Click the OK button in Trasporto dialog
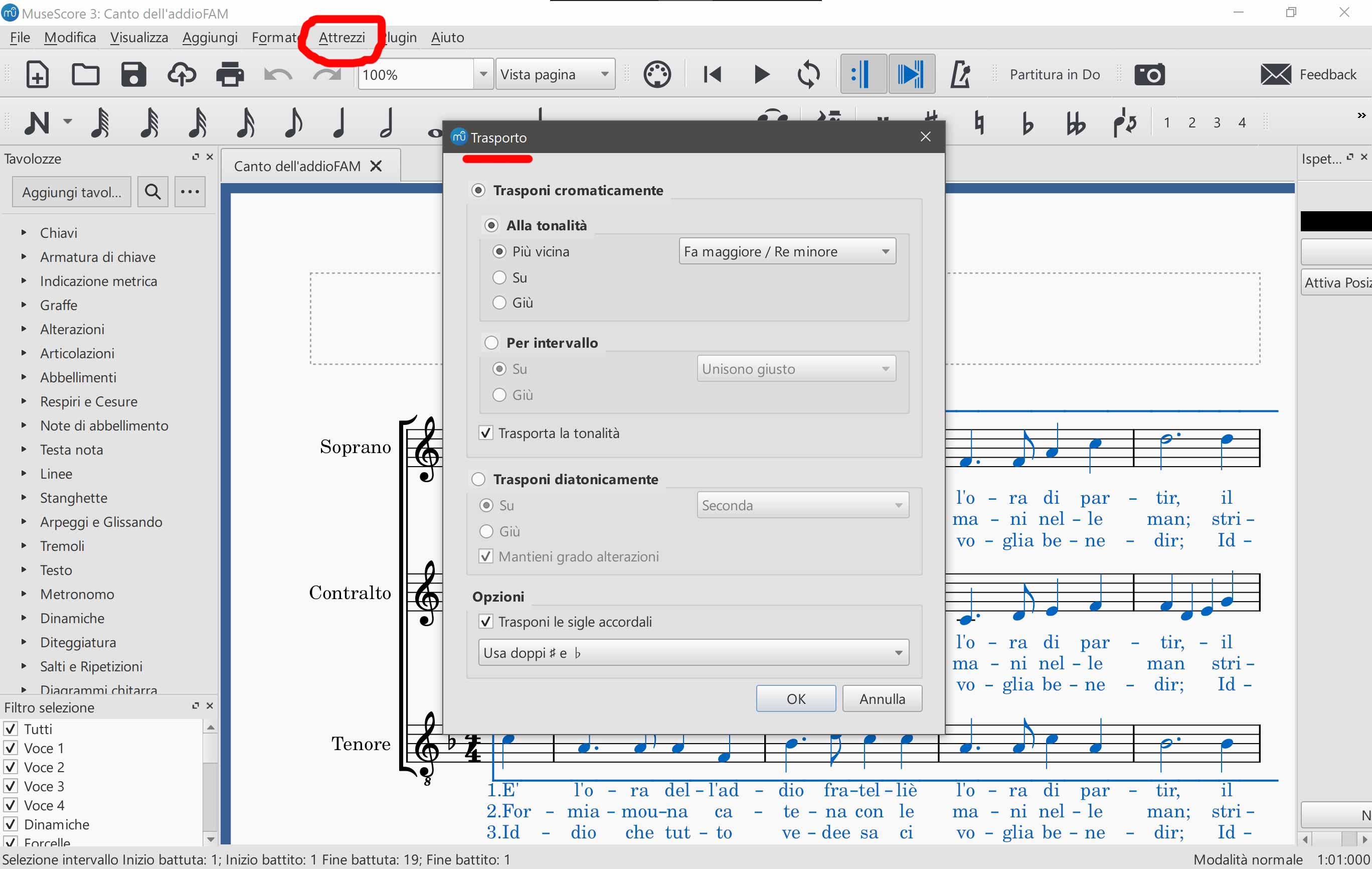Viewport: 1372px width, 869px height. pos(795,698)
